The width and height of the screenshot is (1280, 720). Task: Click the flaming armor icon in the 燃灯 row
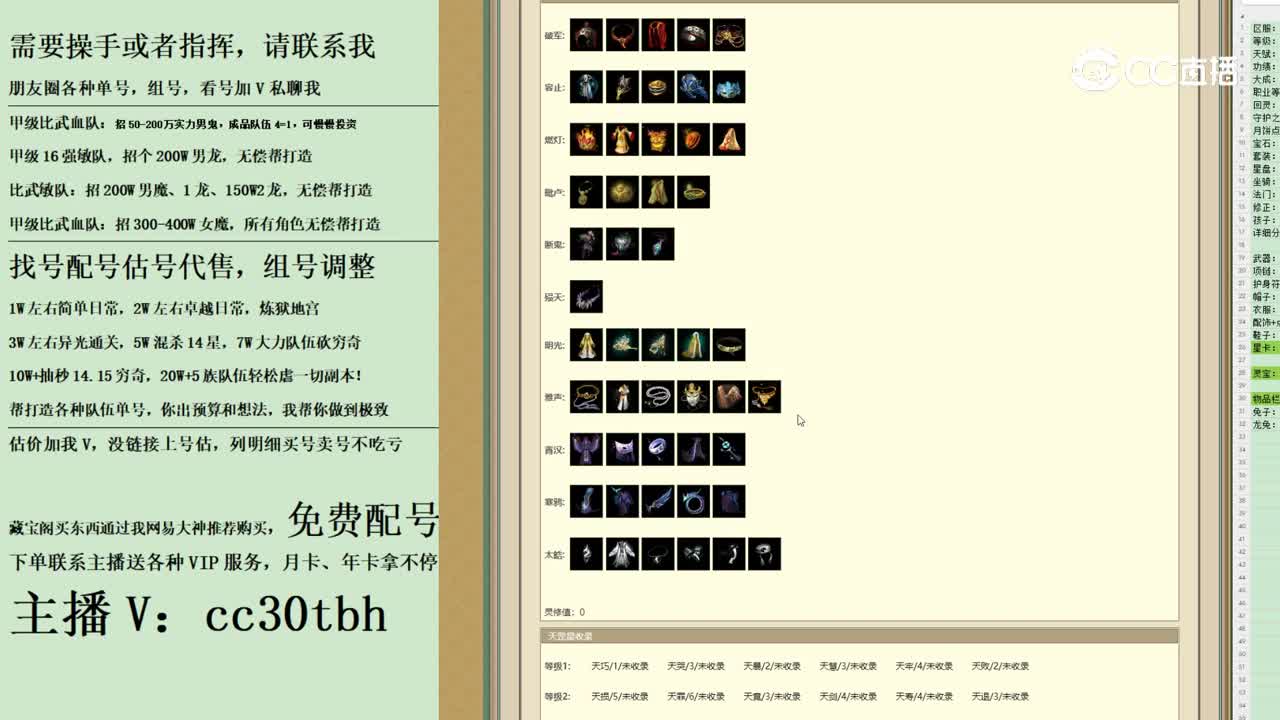pyautogui.click(x=586, y=139)
